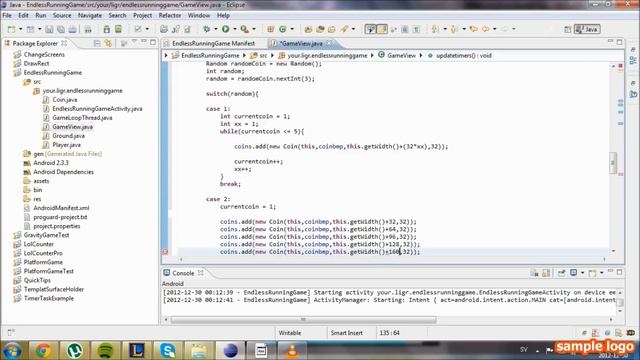Click the Last Edit Location icon

coord(473,29)
